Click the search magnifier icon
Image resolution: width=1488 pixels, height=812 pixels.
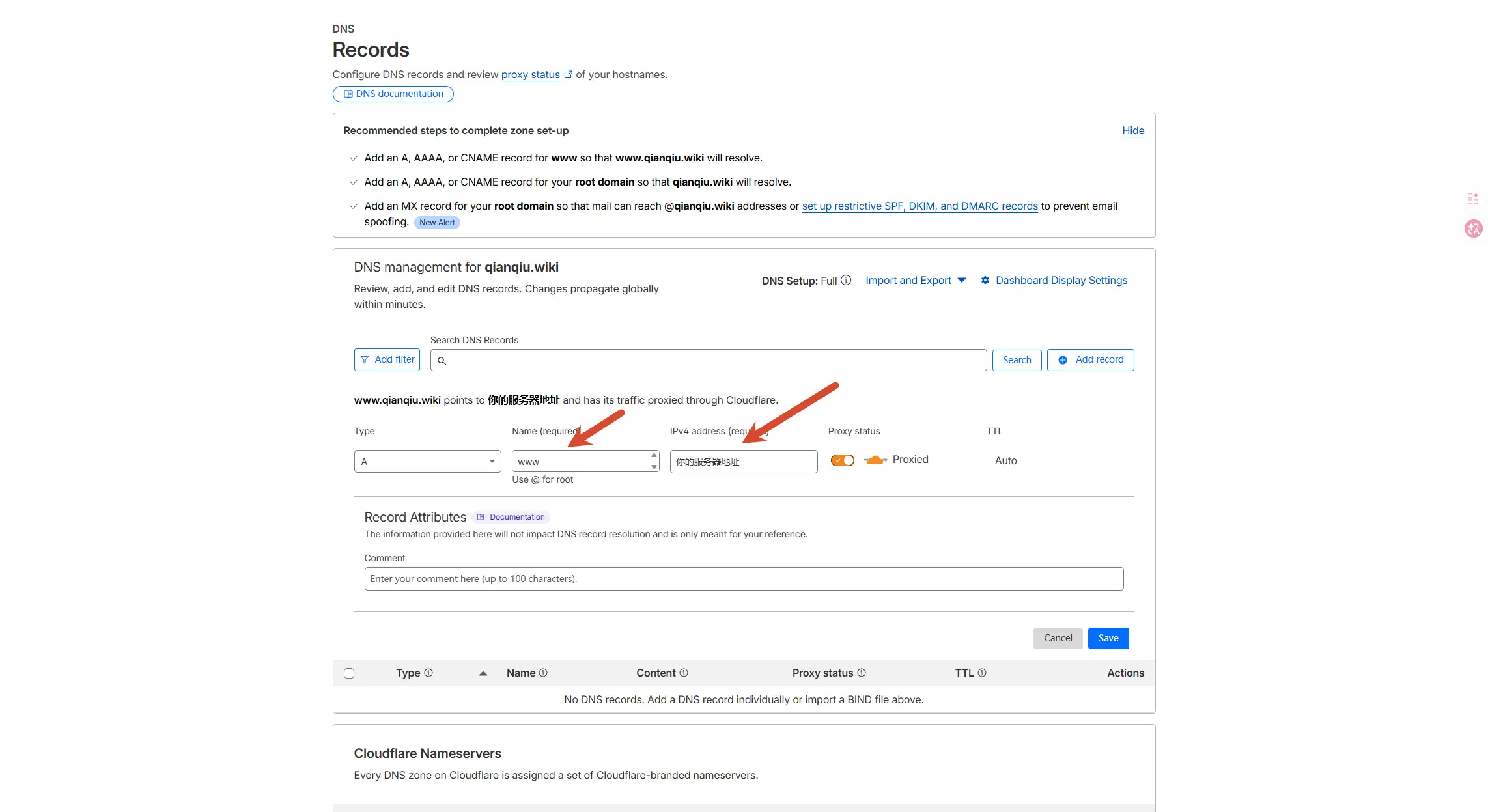pyautogui.click(x=442, y=361)
